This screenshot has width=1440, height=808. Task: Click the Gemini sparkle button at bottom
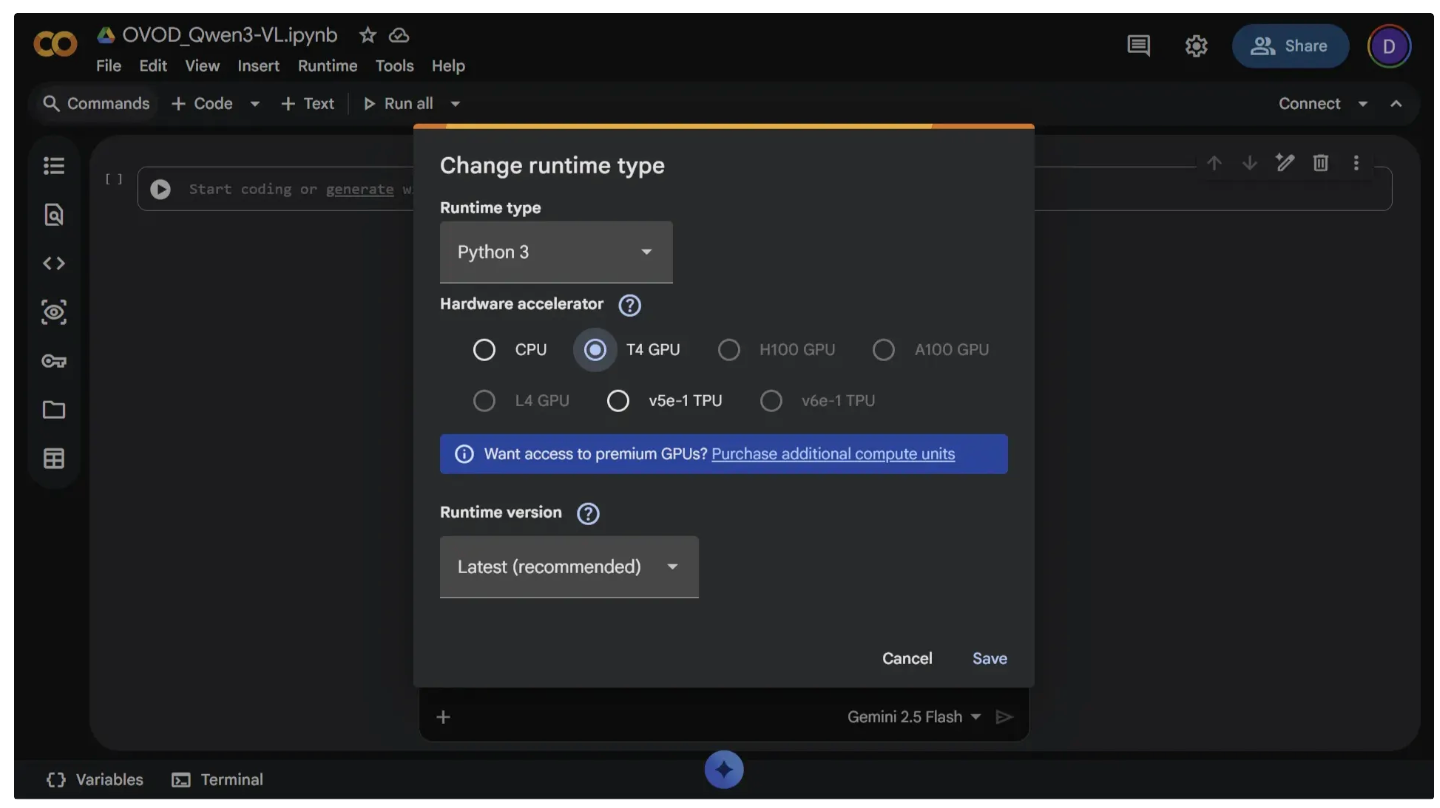[x=724, y=770]
